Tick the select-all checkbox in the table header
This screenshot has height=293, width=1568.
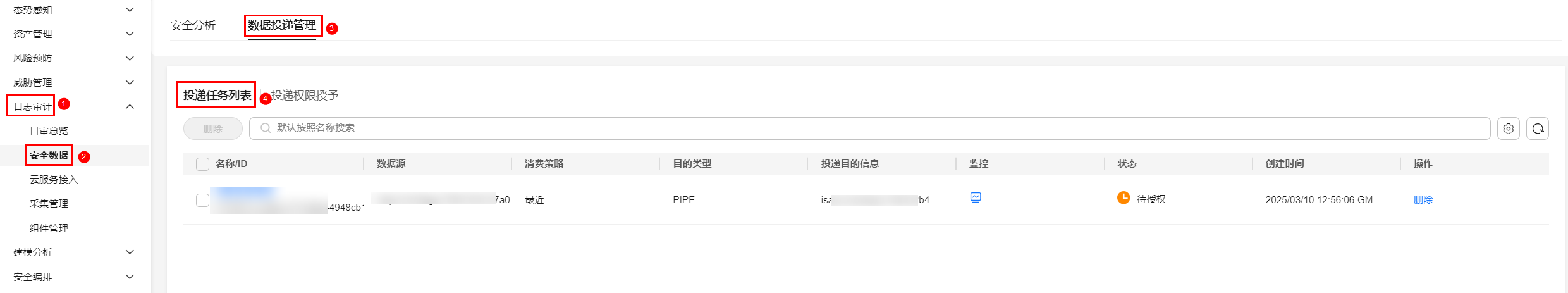[202, 164]
